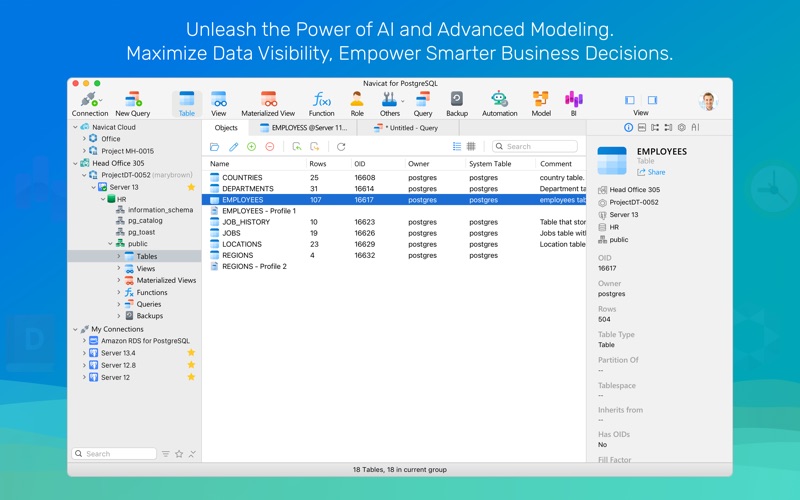Switch to Untitled - Query tab
The image size is (800, 500).
pos(406,128)
